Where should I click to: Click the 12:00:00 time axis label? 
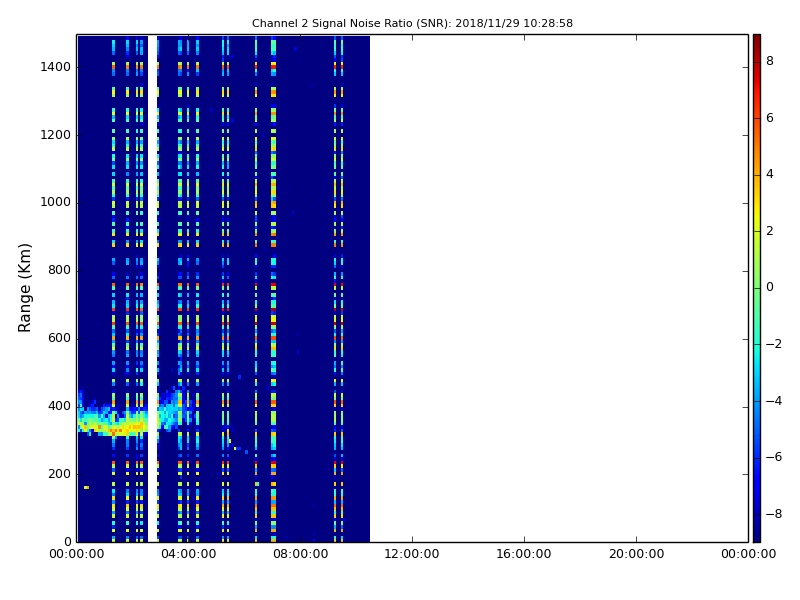[x=412, y=554]
